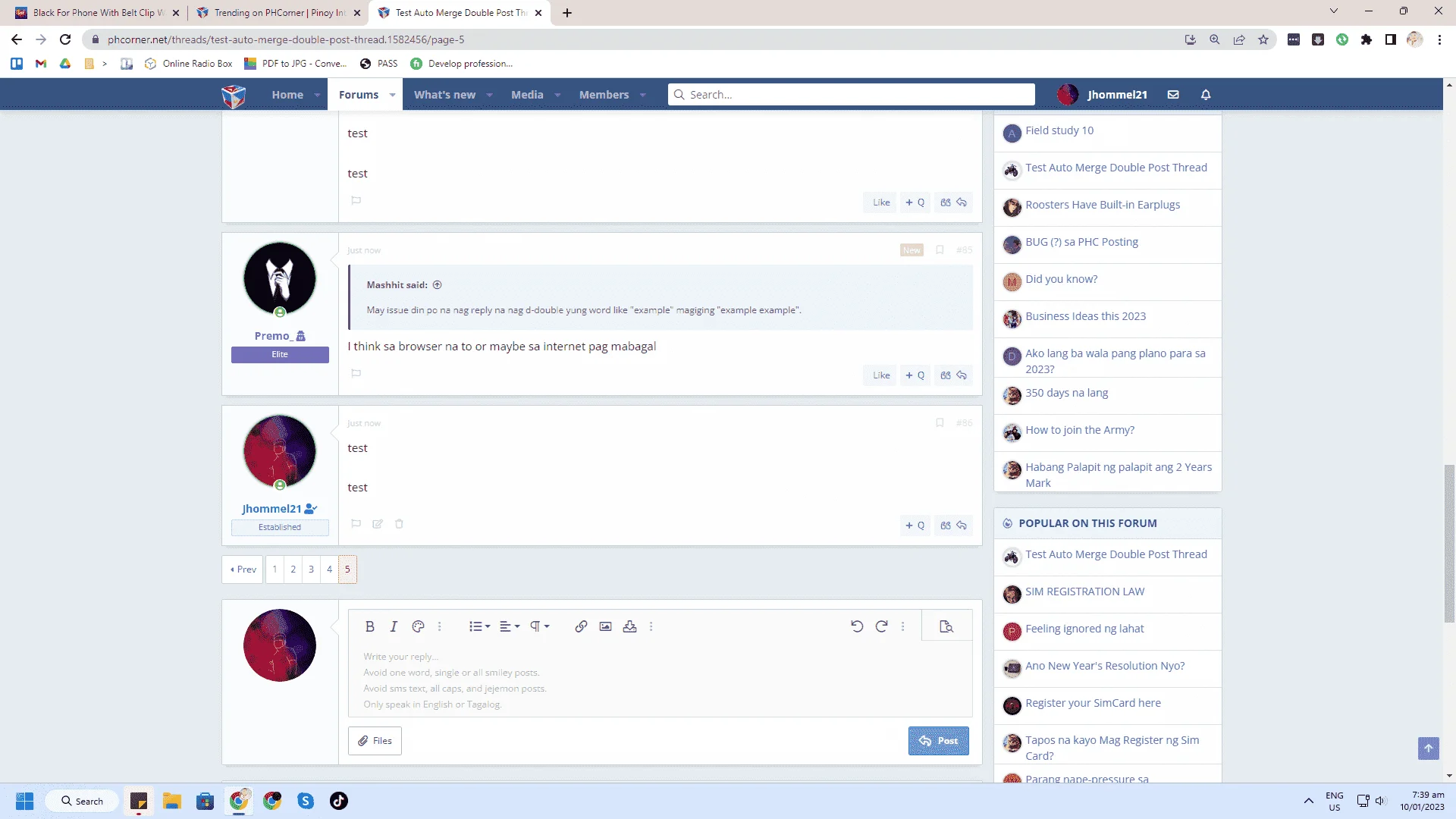
Task: Open the alerts bell icon in navbar
Action: pos(1206,95)
